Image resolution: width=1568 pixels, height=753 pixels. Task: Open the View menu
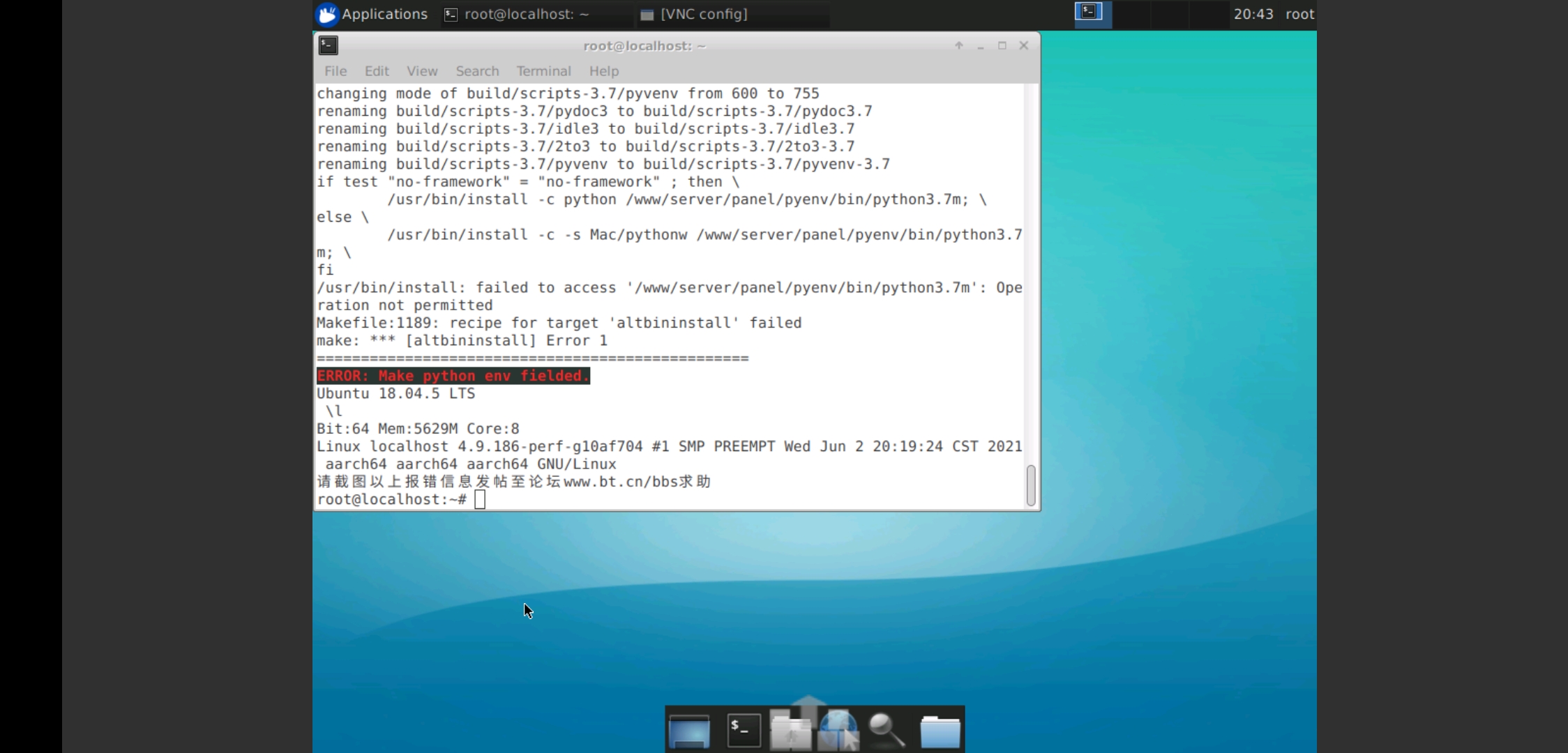point(422,71)
